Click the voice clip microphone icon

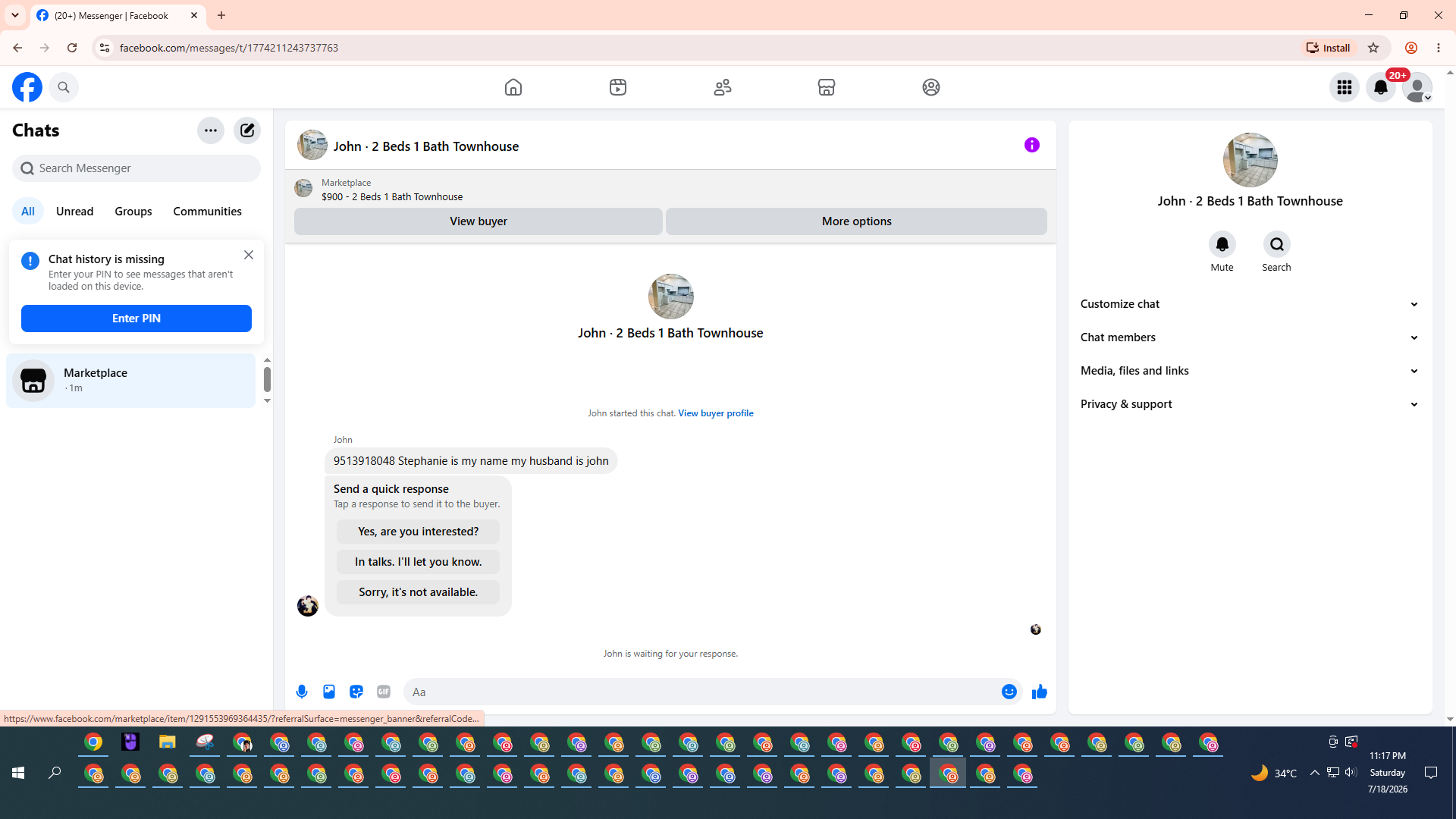coord(302,692)
